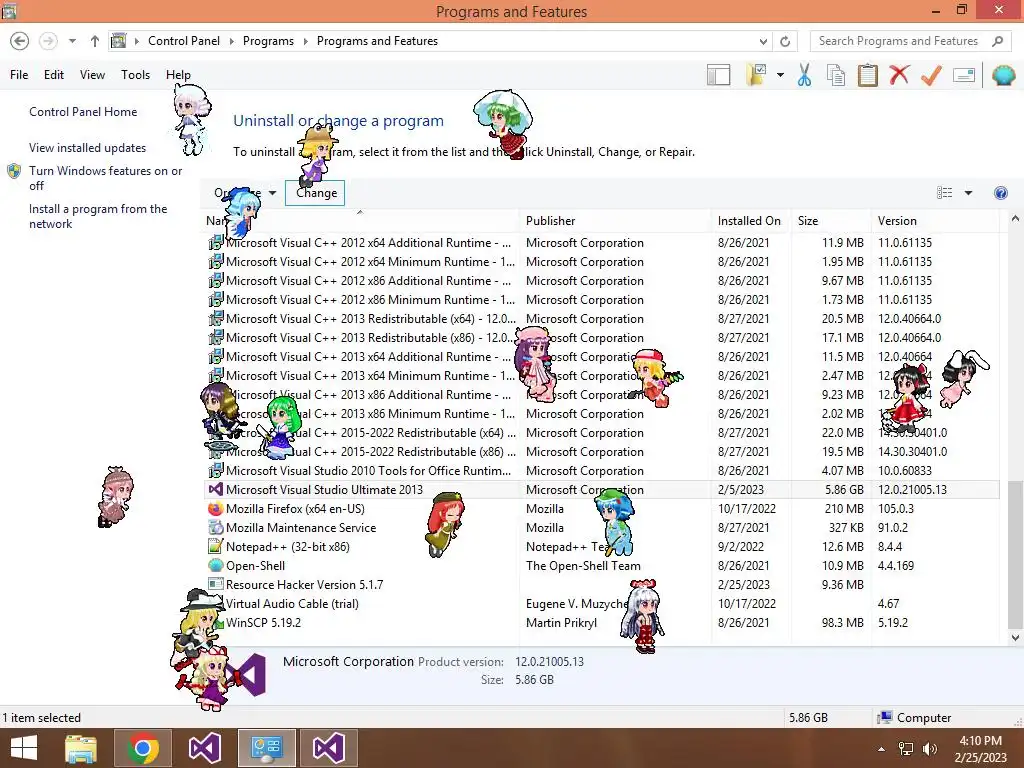Sort by the Size column header
1024x768 pixels.
tap(830, 221)
